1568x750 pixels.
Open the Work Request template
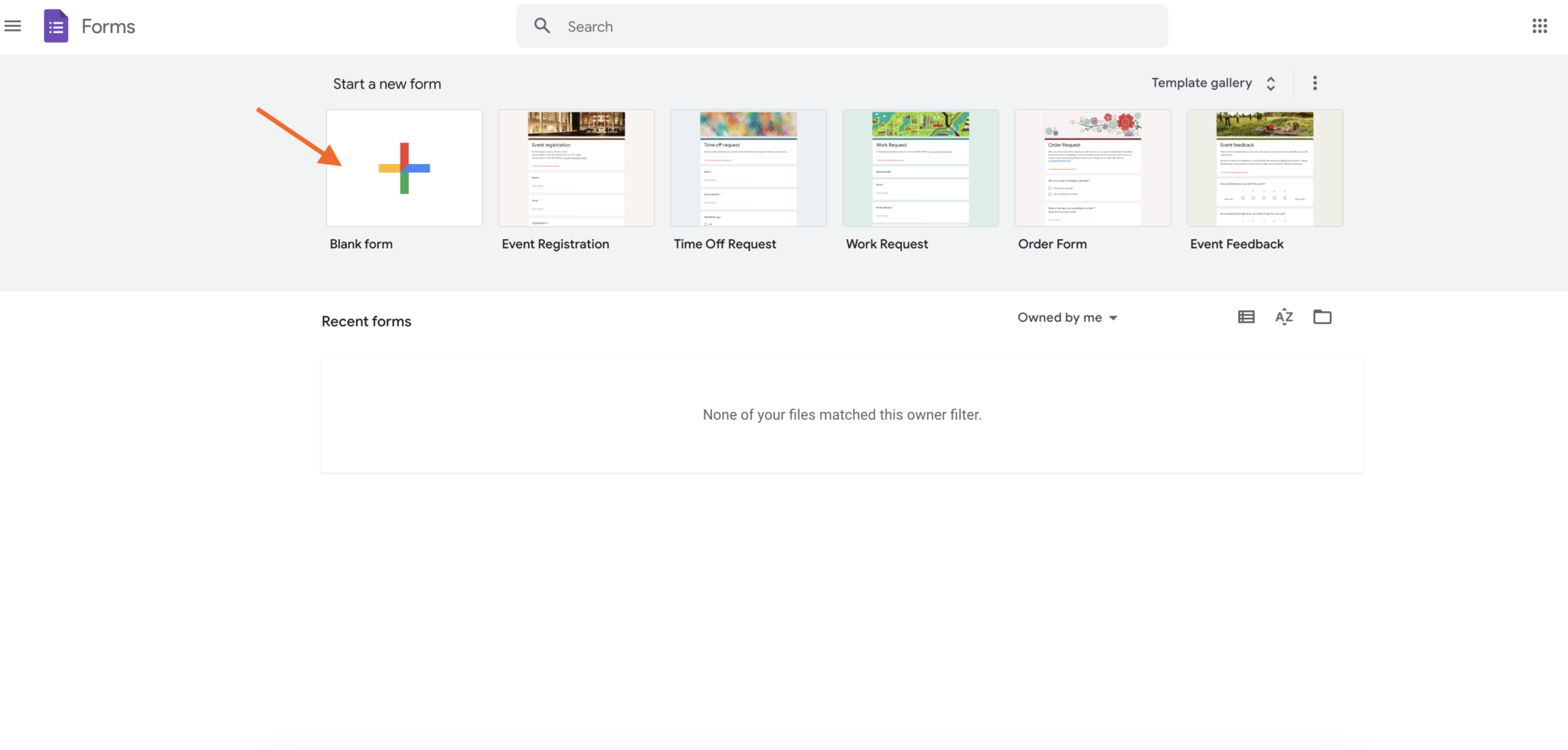click(920, 168)
